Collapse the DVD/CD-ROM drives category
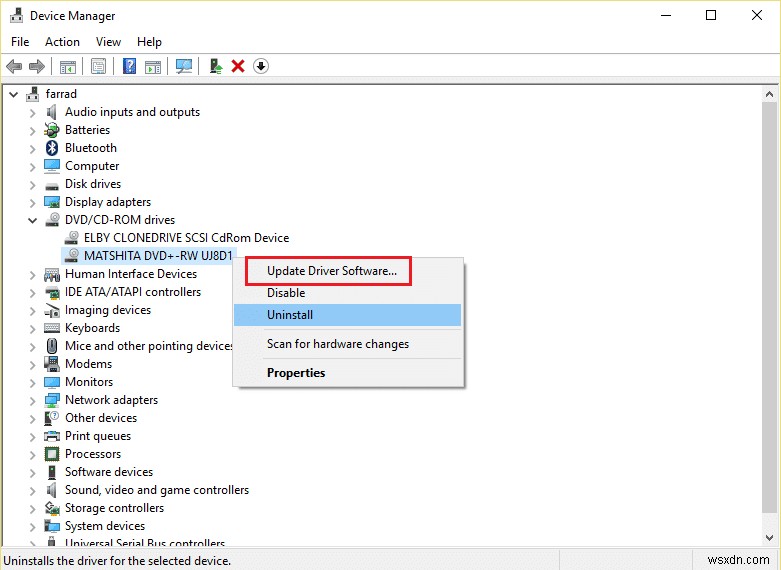The image size is (781, 570). (x=32, y=220)
